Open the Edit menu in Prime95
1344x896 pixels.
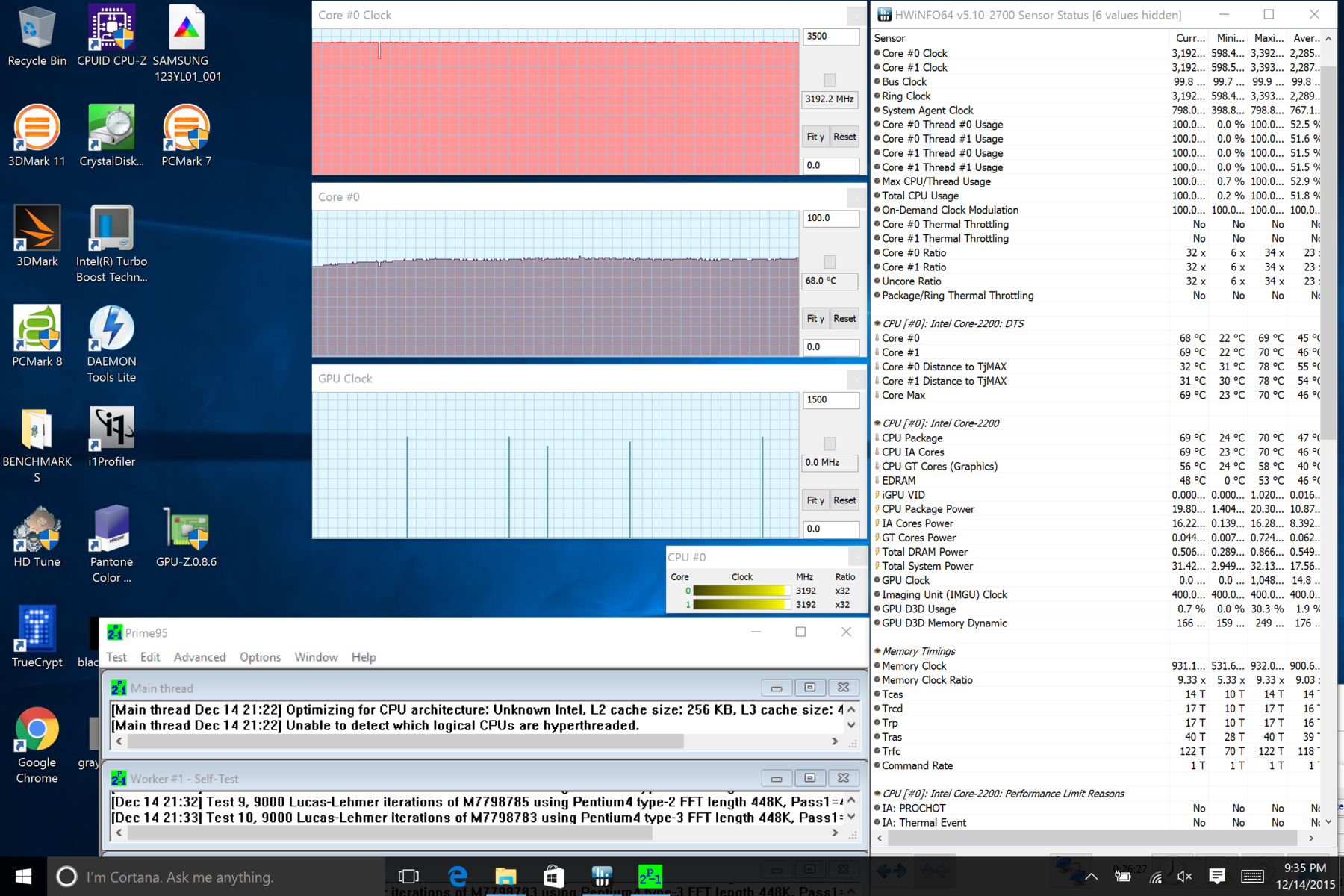(150, 657)
